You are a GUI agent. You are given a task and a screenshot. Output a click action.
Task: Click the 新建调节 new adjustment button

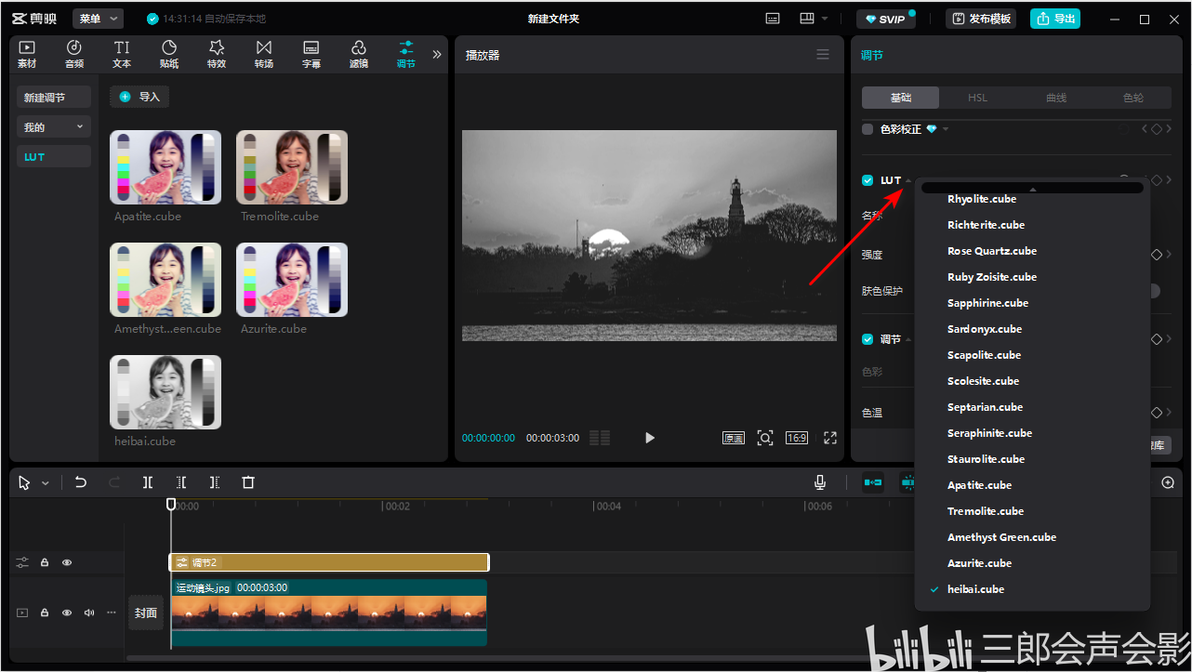pyautogui.click(x=53, y=97)
